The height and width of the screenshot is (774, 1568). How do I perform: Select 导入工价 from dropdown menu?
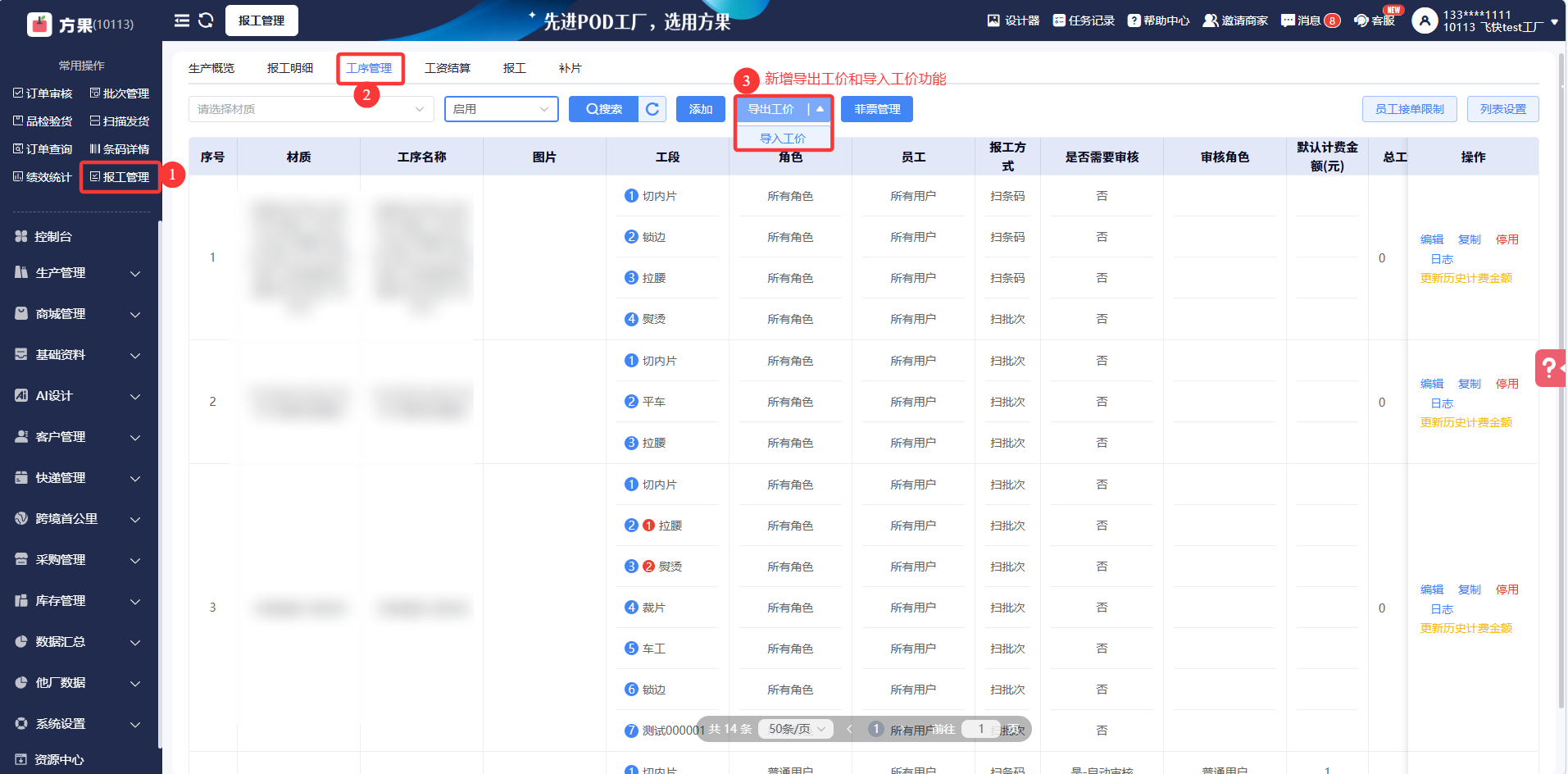783,139
